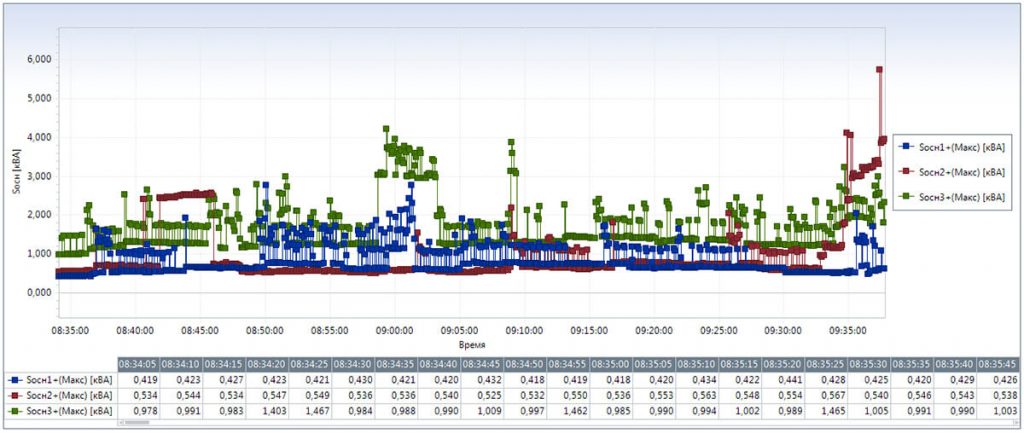Click the scrollbar left arrow under the table
Image resolution: width=1024 pixels, height=433 pixels.
tap(121, 423)
